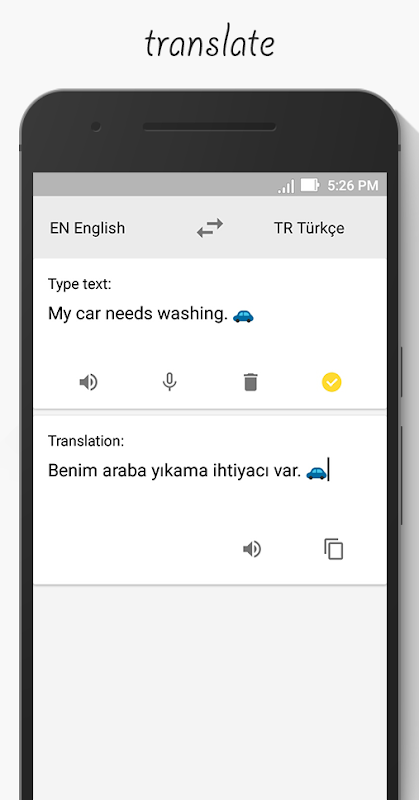The height and width of the screenshot is (800, 419).
Task: Tap the yellow checkmark confirm button
Action: [332, 382]
